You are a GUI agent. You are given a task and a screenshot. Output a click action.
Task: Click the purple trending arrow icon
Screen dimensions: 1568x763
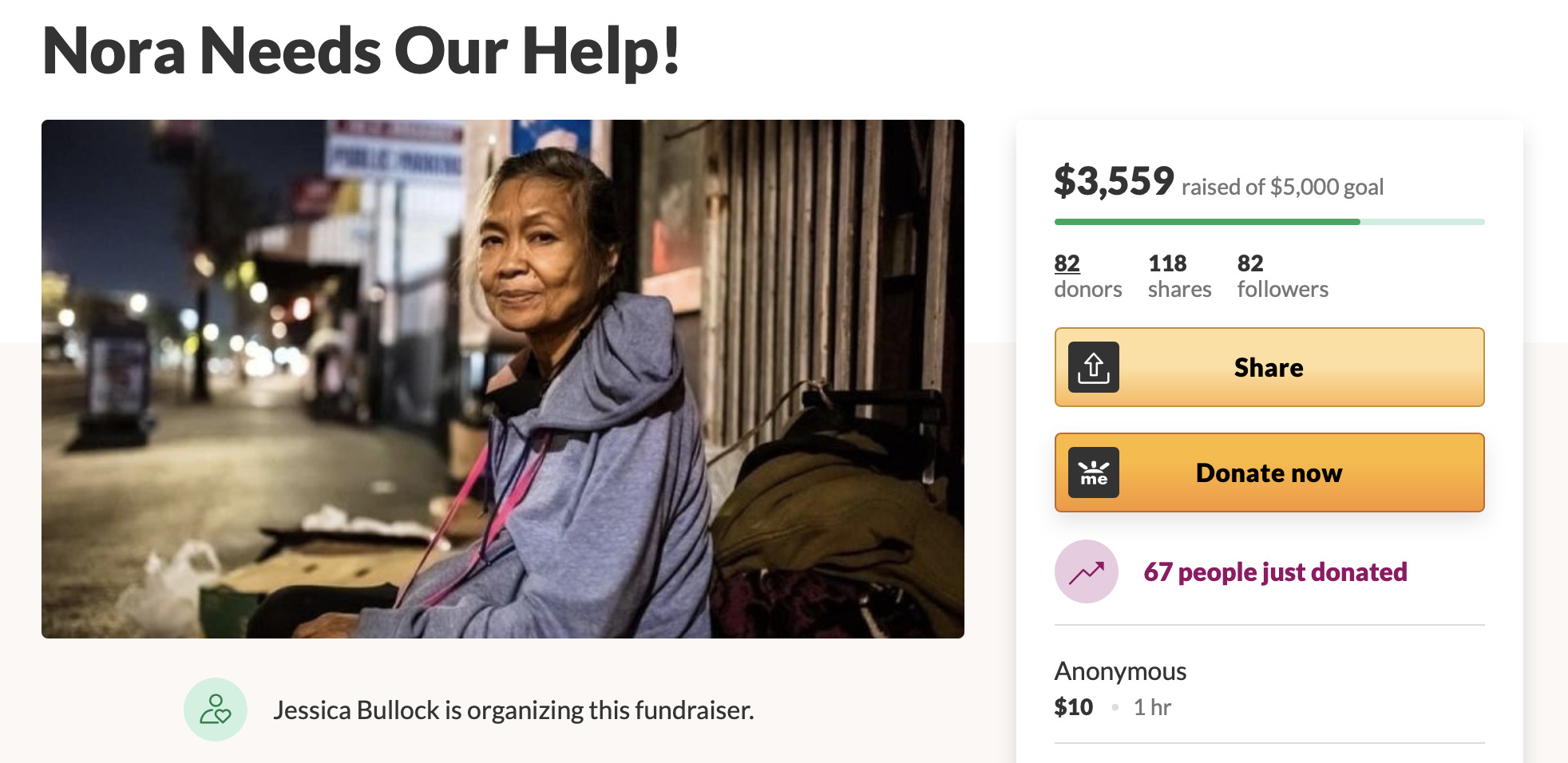tap(1087, 571)
